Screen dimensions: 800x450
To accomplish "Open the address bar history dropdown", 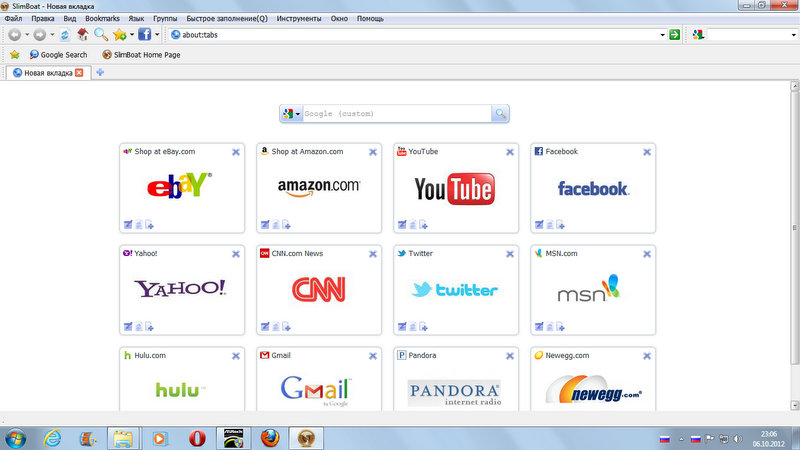I will pyautogui.click(x=662, y=35).
